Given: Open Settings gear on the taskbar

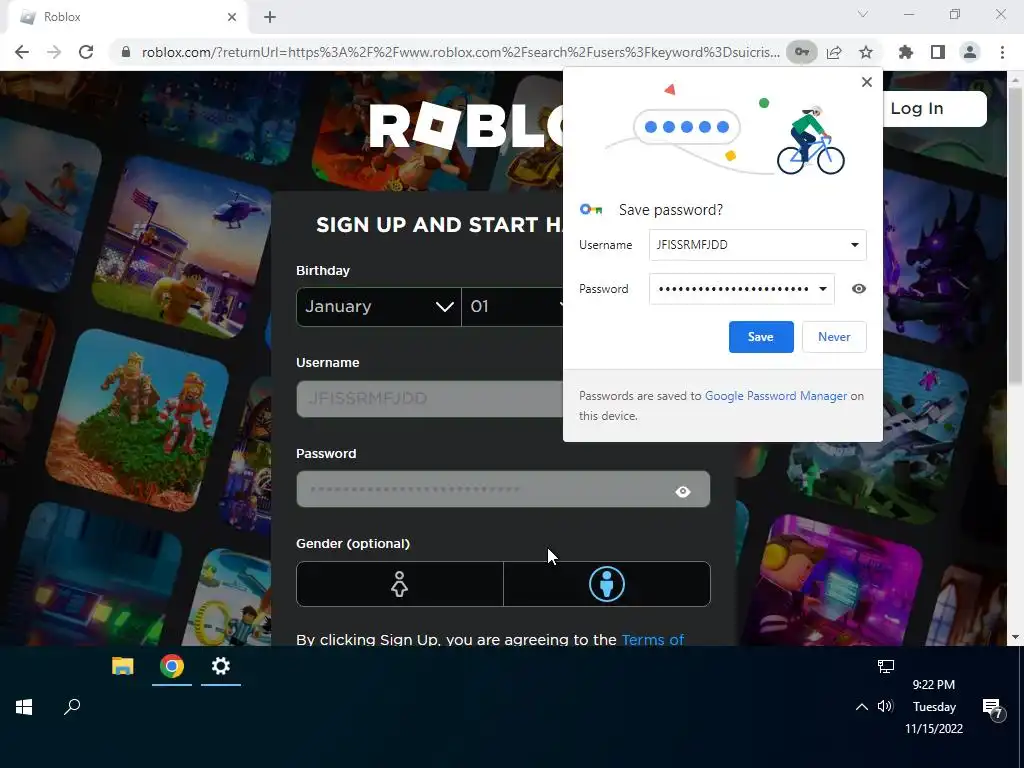Looking at the screenshot, I should 221,666.
